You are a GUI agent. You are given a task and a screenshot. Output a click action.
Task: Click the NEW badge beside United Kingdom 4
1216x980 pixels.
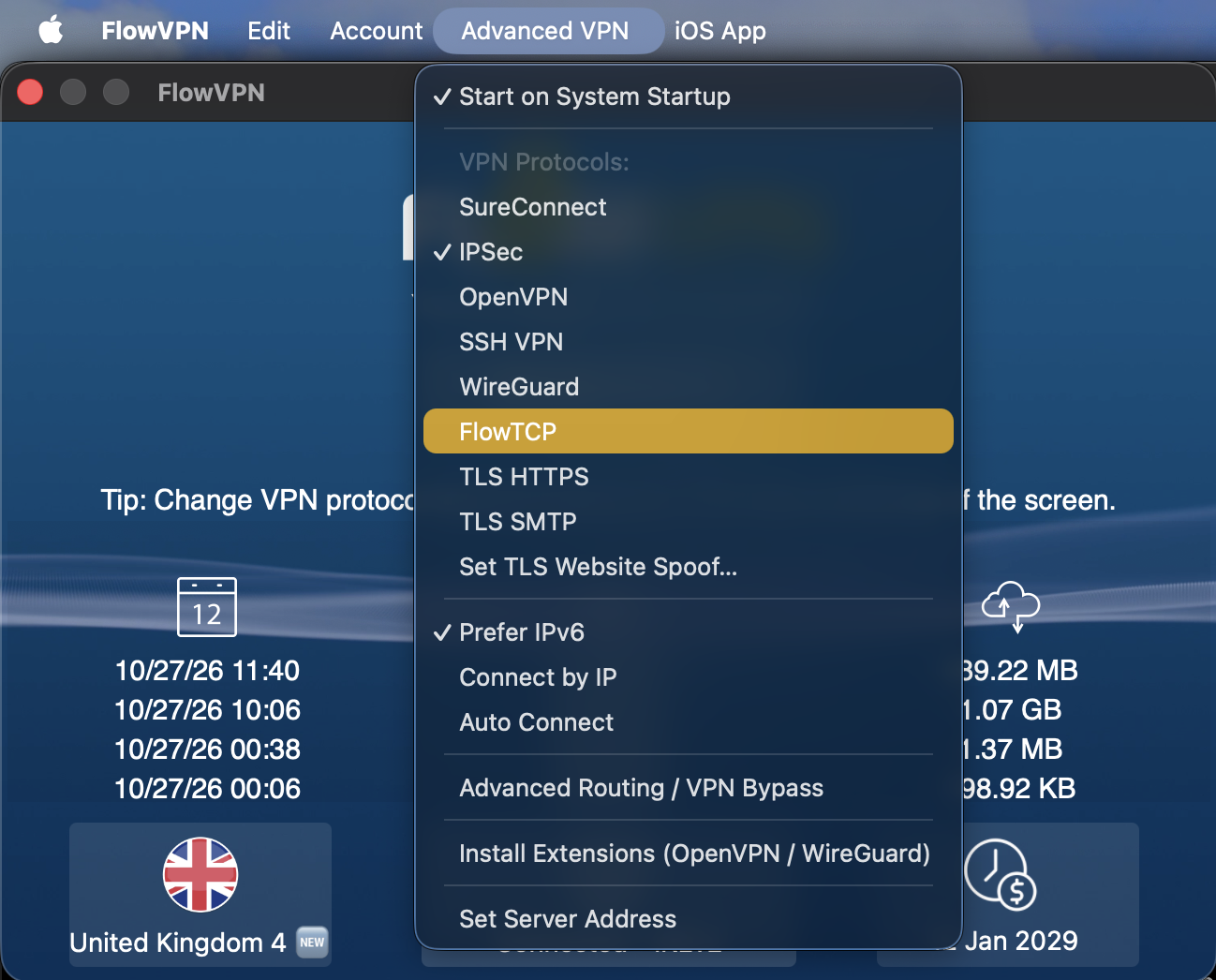[313, 943]
